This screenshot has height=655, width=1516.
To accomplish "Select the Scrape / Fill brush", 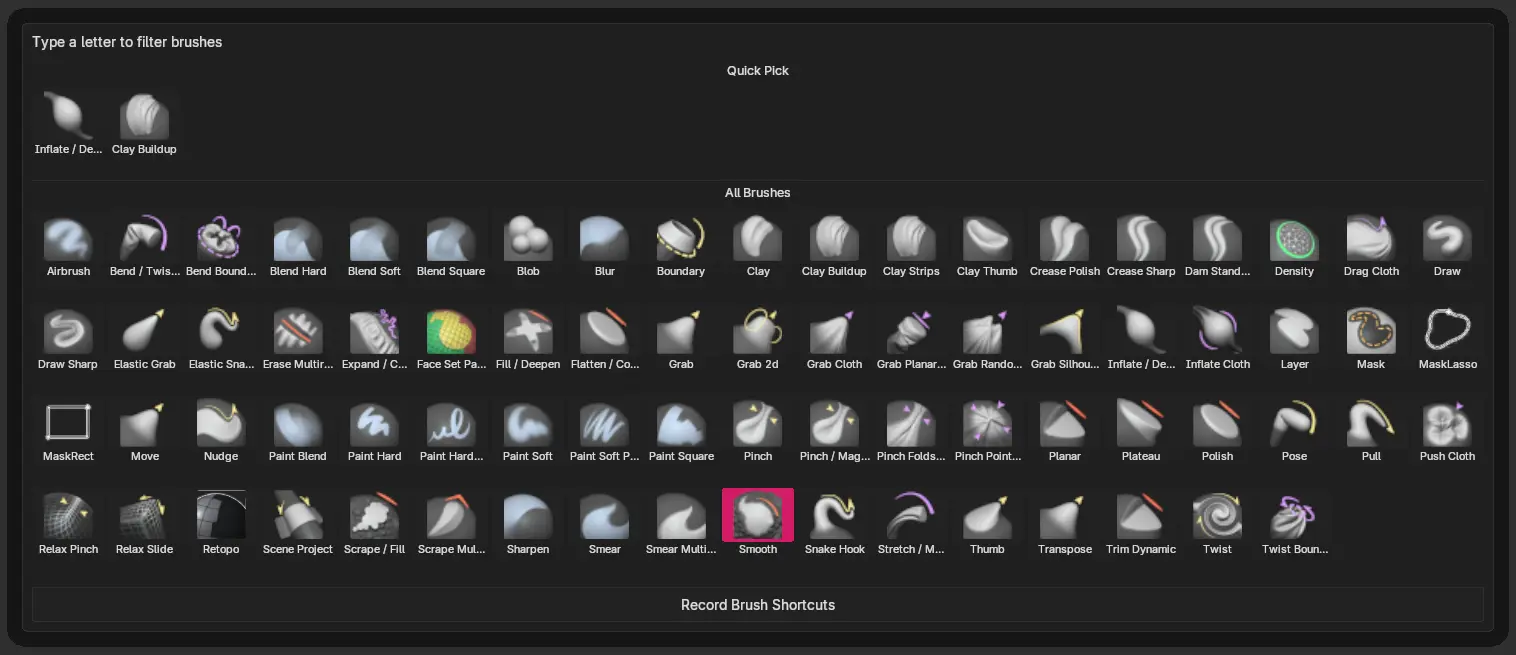I will 374,524.
